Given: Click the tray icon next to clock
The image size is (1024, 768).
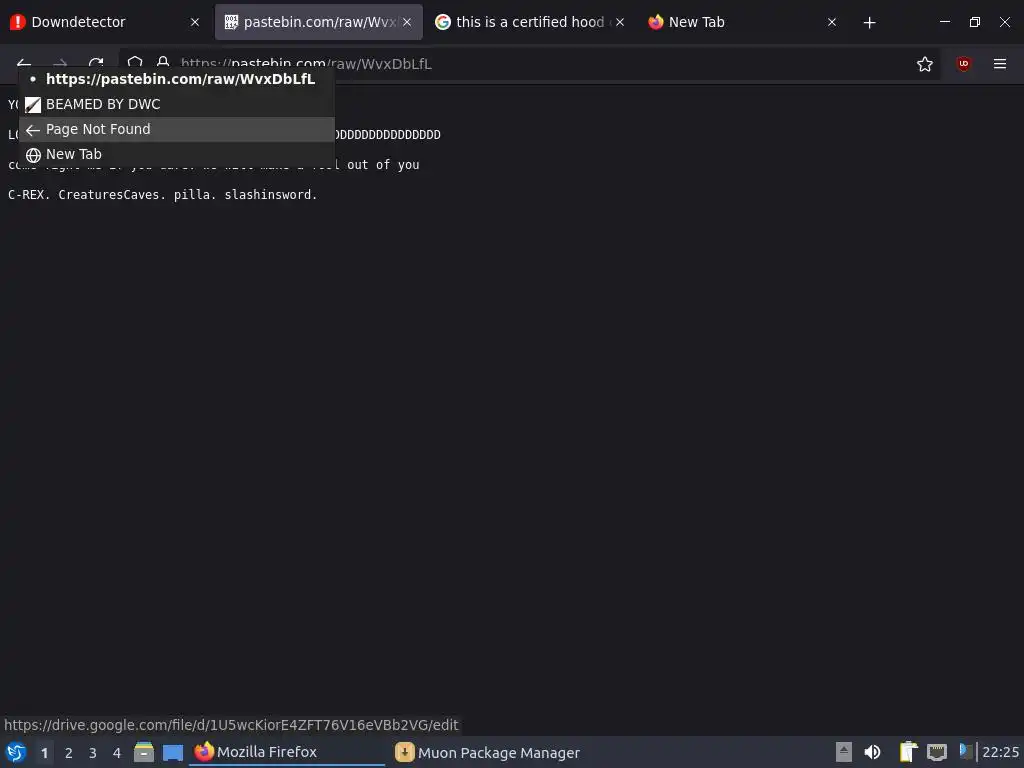Looking at the screenshot, I should click(965, 751).
